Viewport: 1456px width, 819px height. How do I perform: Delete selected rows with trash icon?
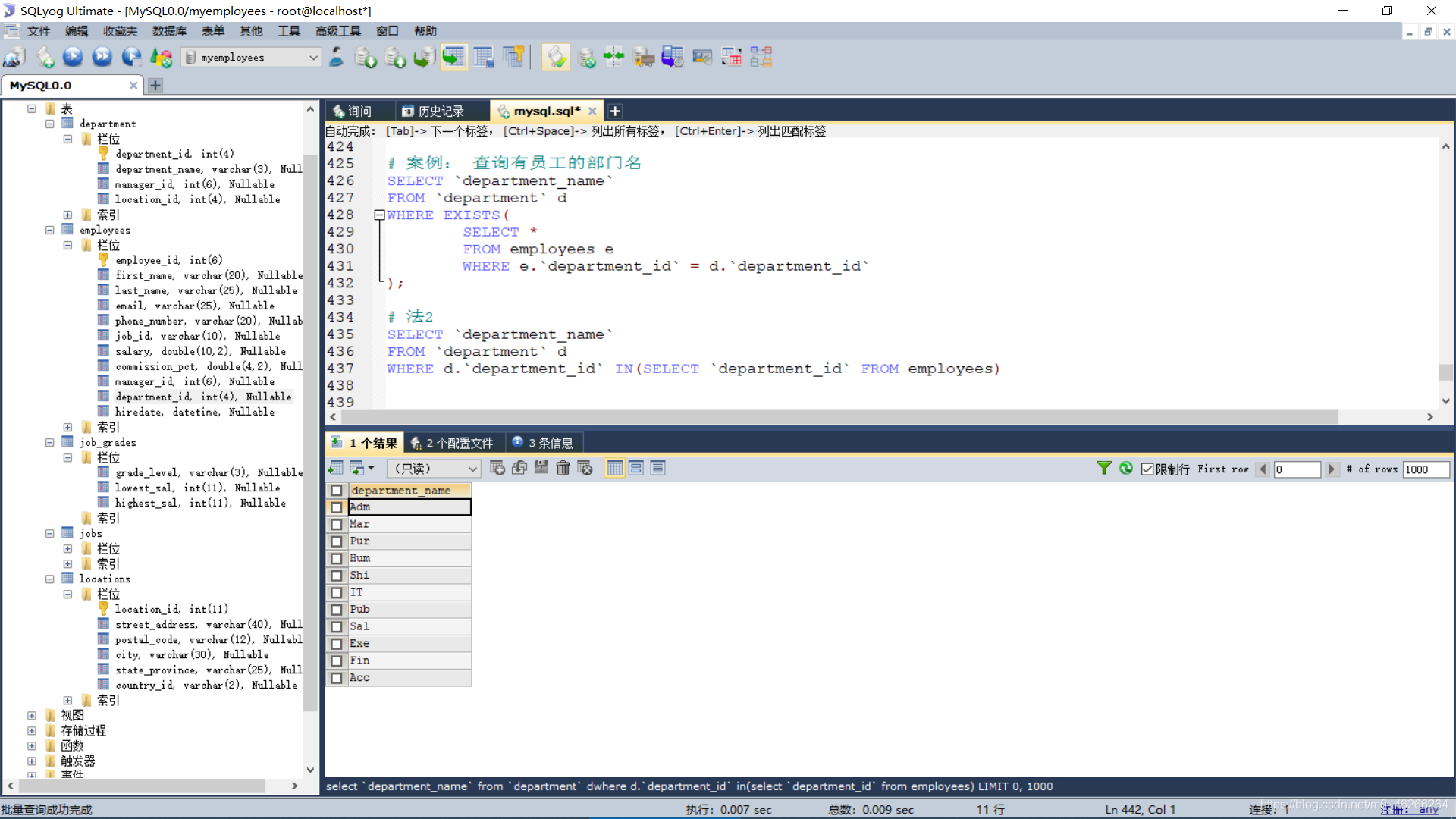point(563,468)
